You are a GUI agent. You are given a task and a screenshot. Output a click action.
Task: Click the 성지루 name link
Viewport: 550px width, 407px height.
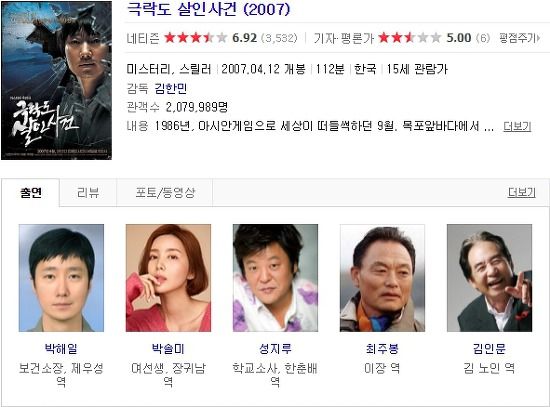275,348
